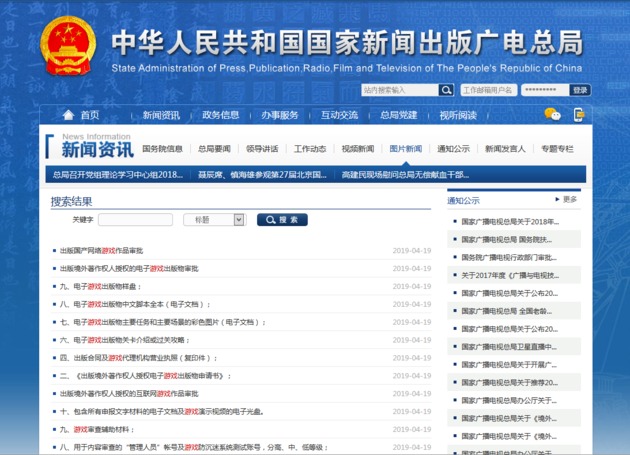Image resolution: width=630 pixels, height=455 pixels.
Task: Switch to the 国务院信息 tab
Action: pyautogui.click(x=162, y=149)
